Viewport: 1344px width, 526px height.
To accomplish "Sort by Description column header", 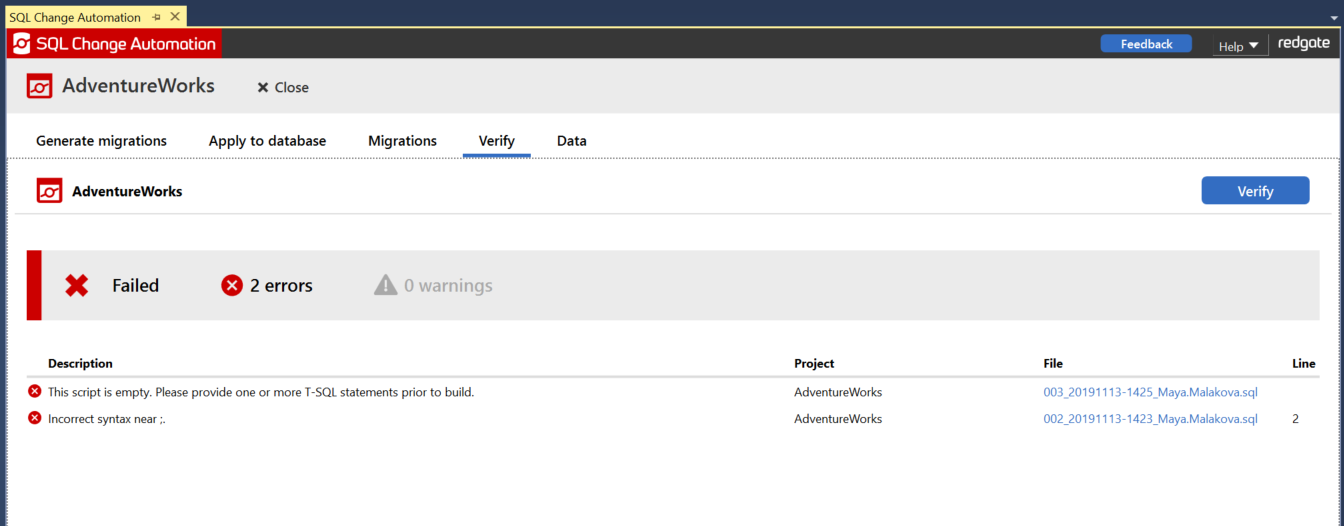I will (x=80, y=363).
